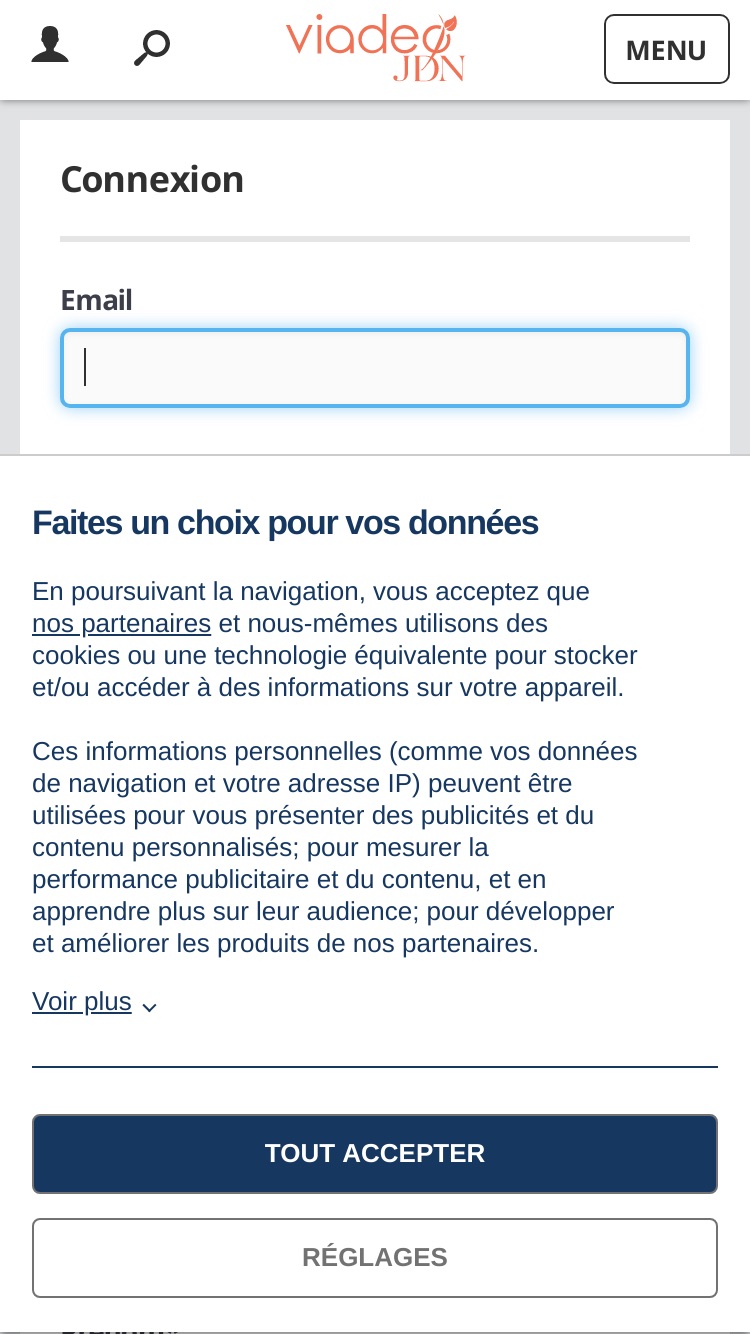This screenshot has height=1334, width=750.
Task: Select 'Faites un choix pour vos données' title
Action: (285, 523)
